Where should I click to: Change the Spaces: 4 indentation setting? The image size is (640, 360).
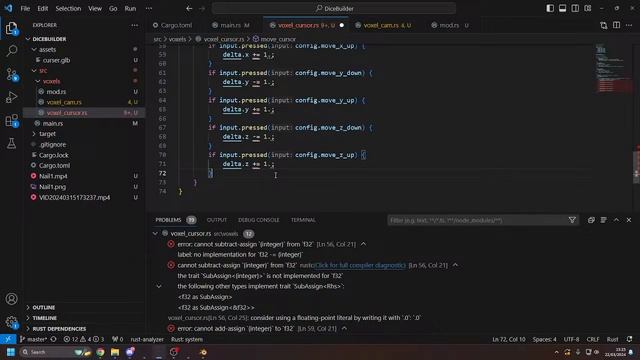pyautogui.click(x=544, y=339)
